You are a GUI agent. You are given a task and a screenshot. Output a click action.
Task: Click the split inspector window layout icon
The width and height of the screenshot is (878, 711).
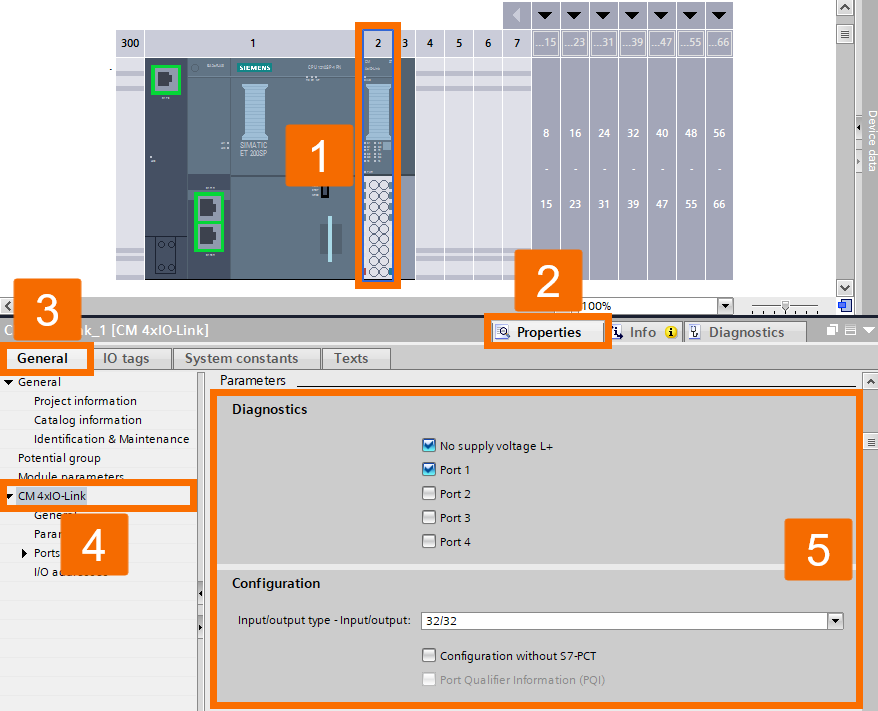(850, 330)
